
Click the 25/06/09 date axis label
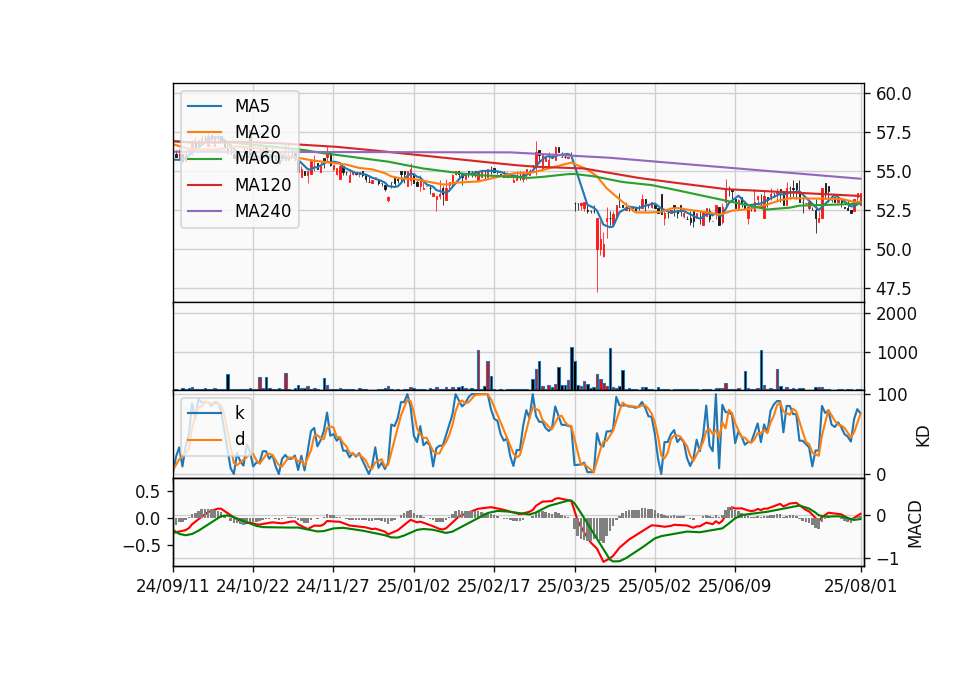(735, 586)
